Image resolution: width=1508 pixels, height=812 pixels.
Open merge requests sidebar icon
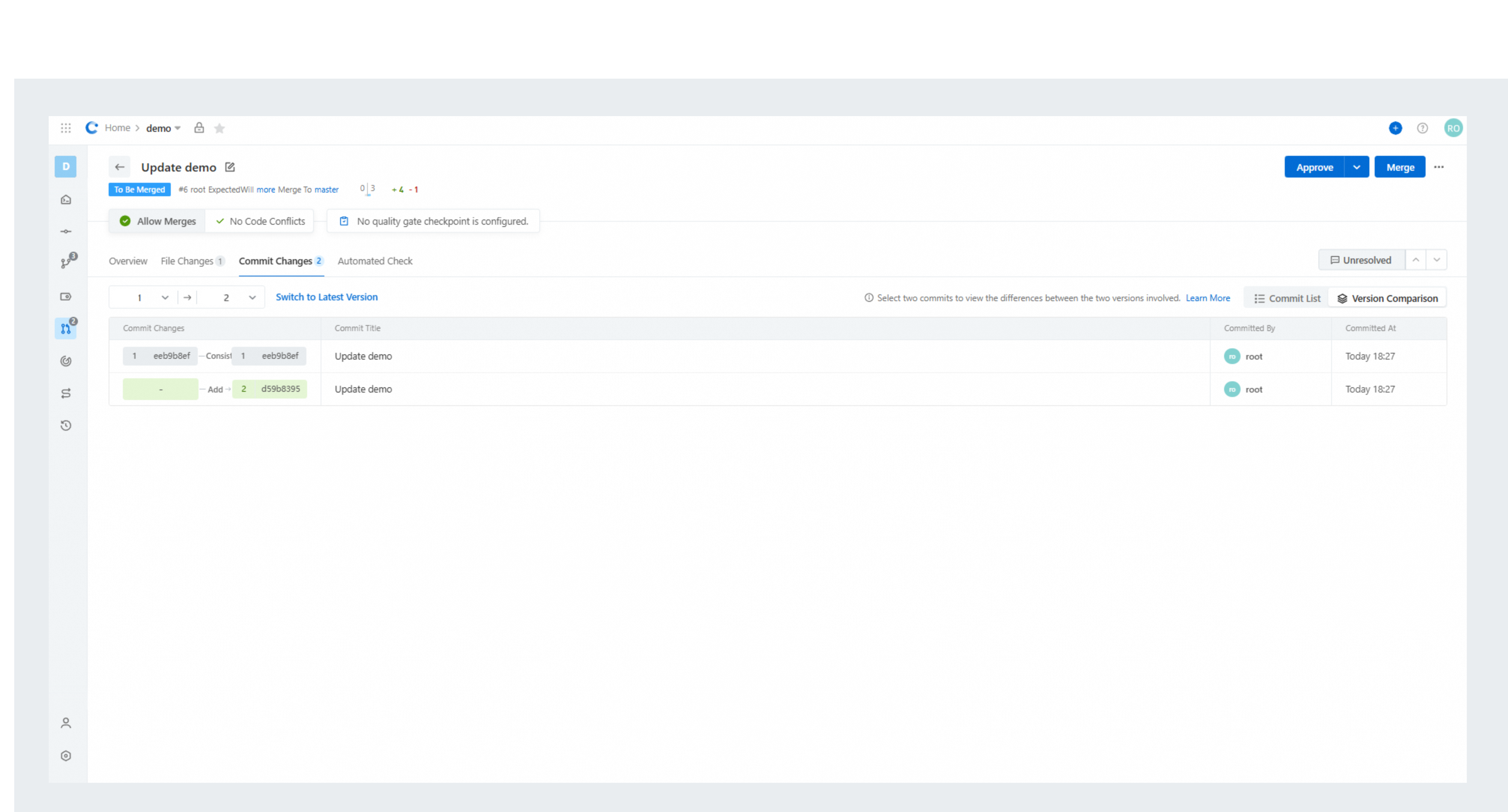(x=66, y=329)
